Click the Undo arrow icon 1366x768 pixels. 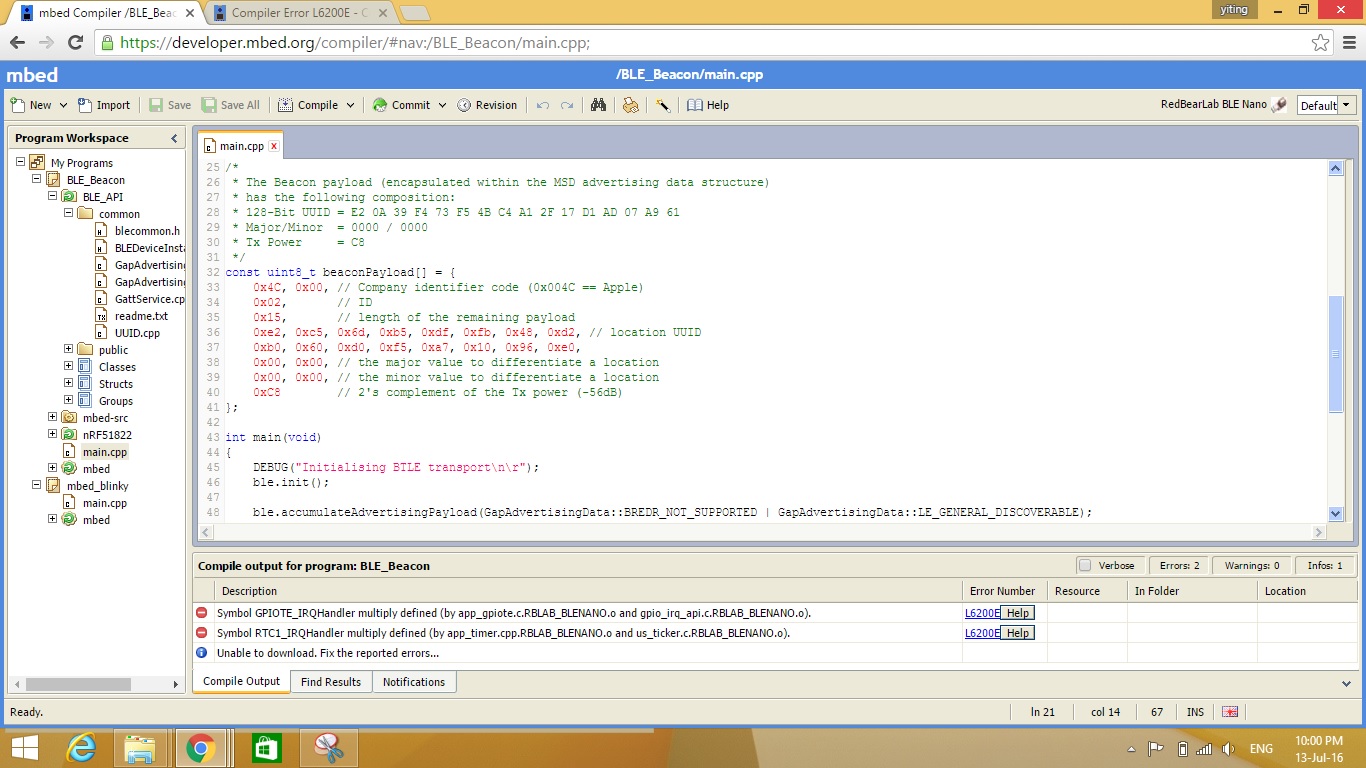tap(543, 105)
